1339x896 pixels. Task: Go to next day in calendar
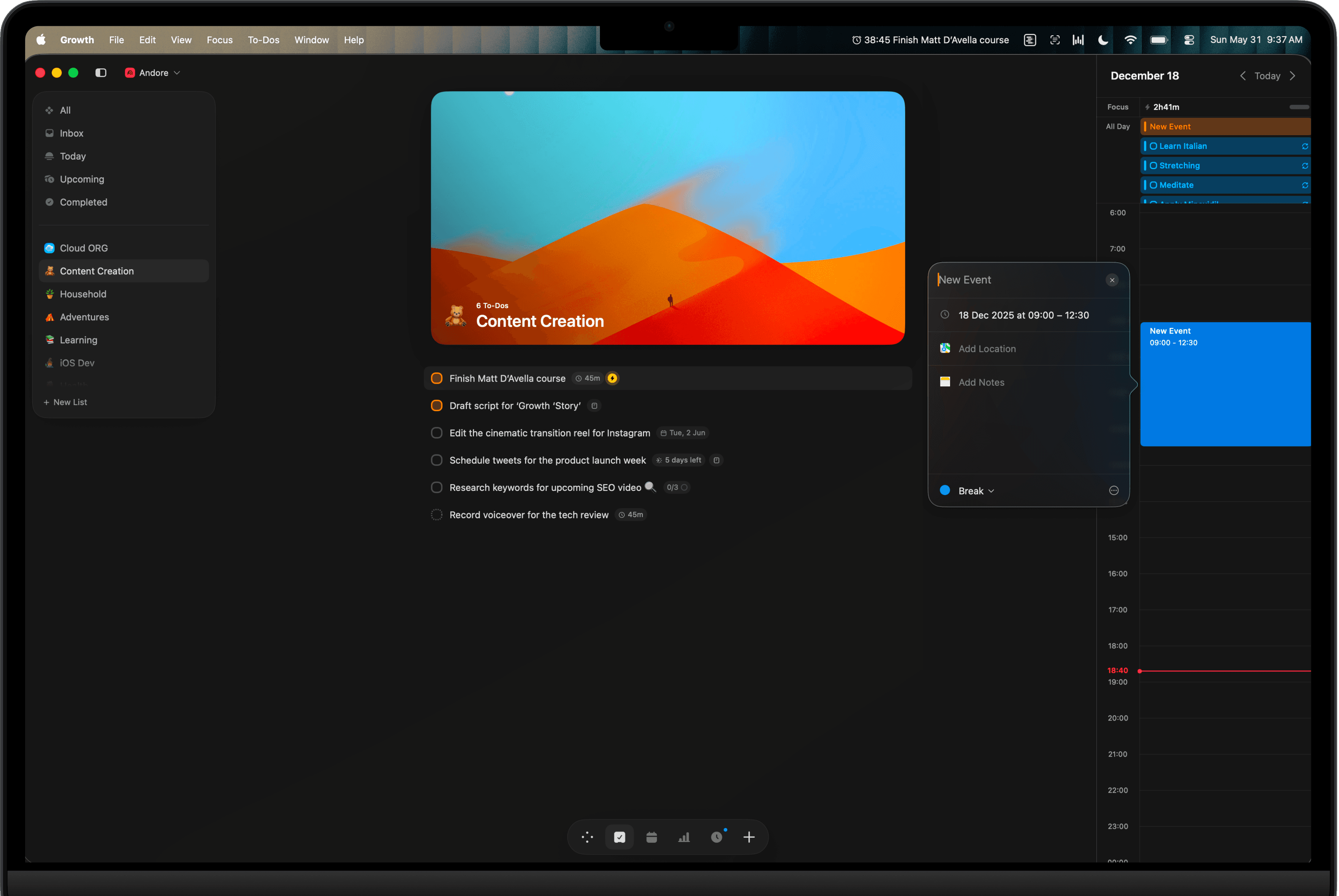1293,76
